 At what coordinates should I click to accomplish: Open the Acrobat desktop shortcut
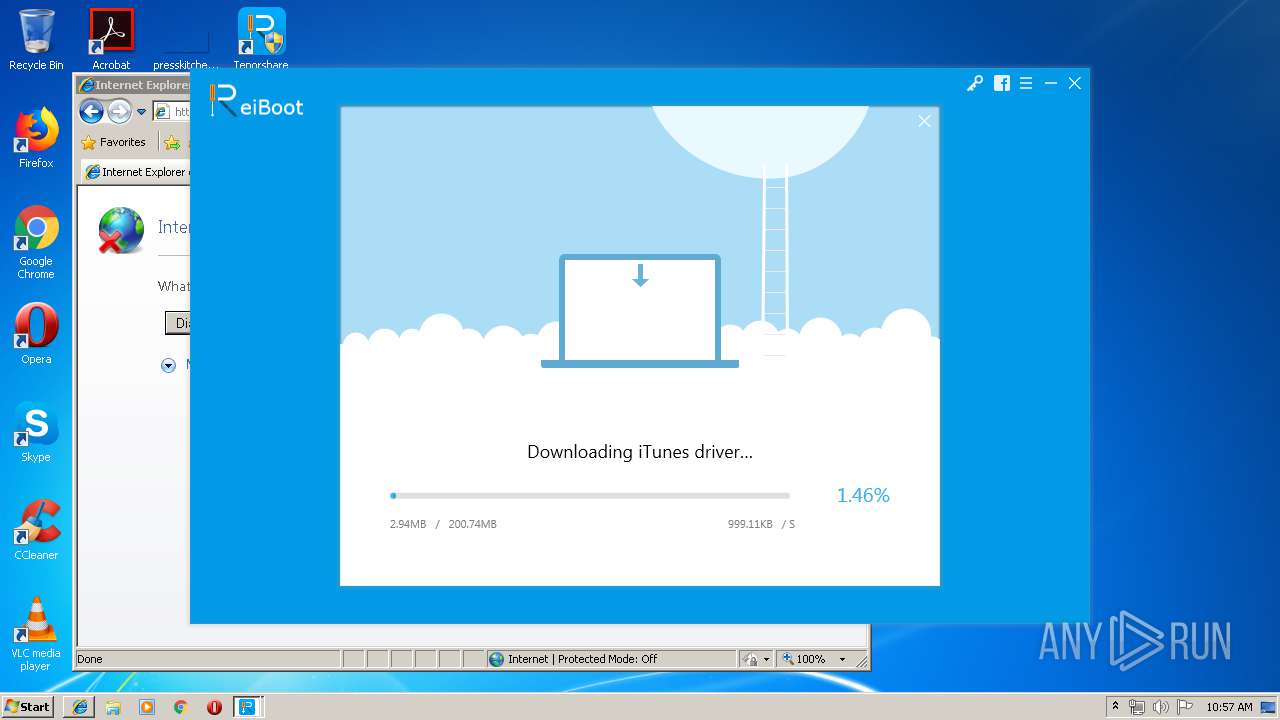coord(111,40)
